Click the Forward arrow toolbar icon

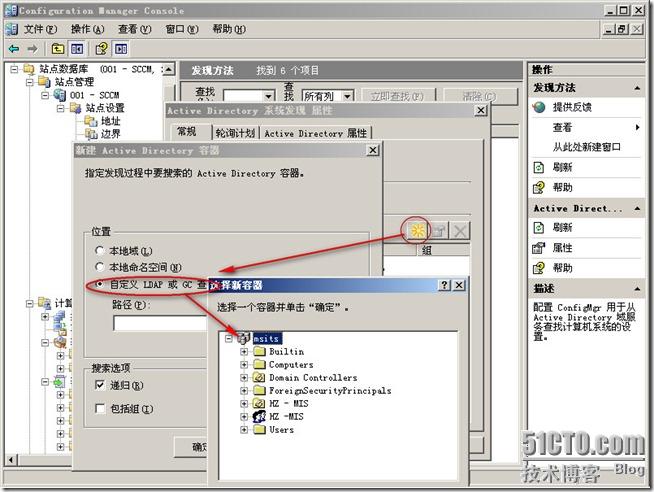pos(32,49)
